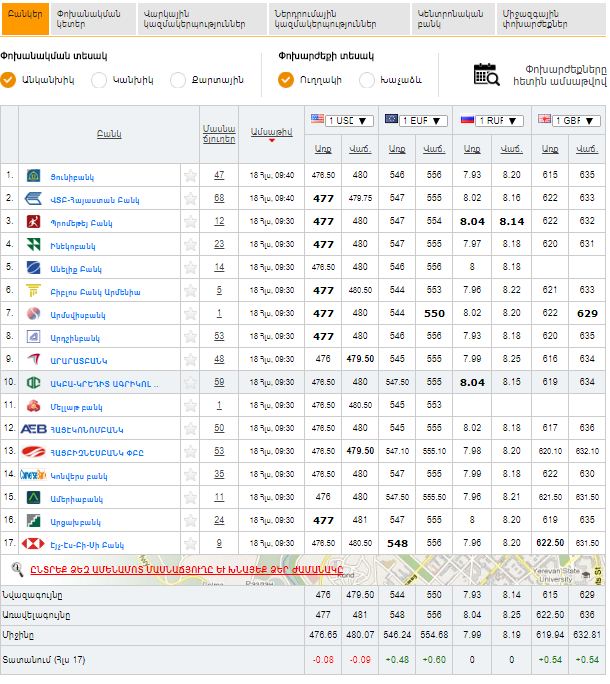Click the HSBC logo in row 17
Viewport: 610px width, 684px height.
[33, 544]
